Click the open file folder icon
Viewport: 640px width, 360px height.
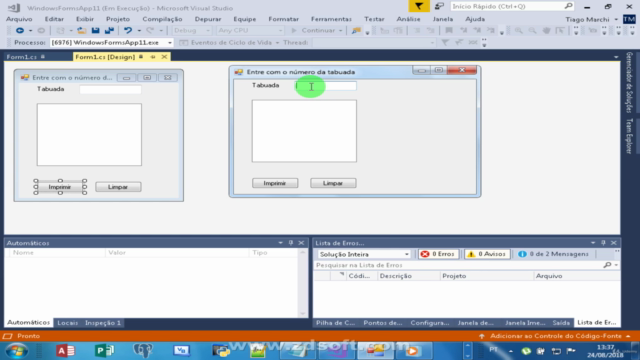point(82,31)
